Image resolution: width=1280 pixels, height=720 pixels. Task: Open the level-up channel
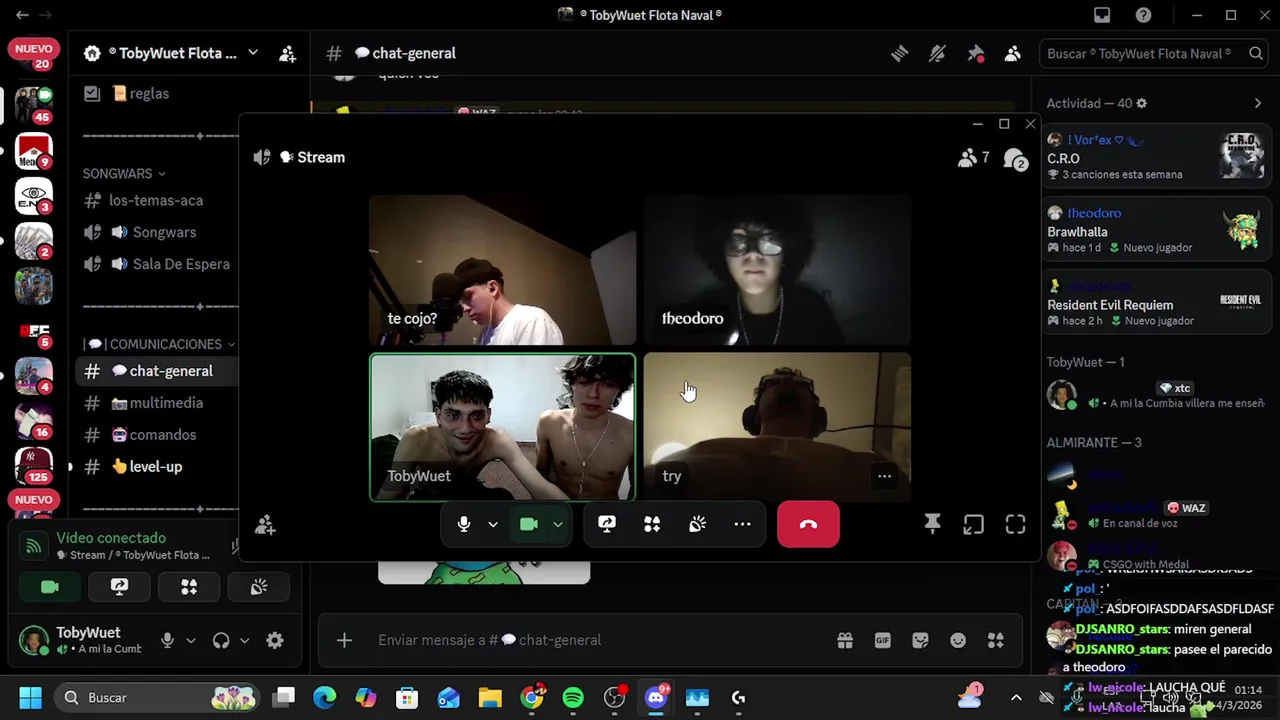(155, 467)
